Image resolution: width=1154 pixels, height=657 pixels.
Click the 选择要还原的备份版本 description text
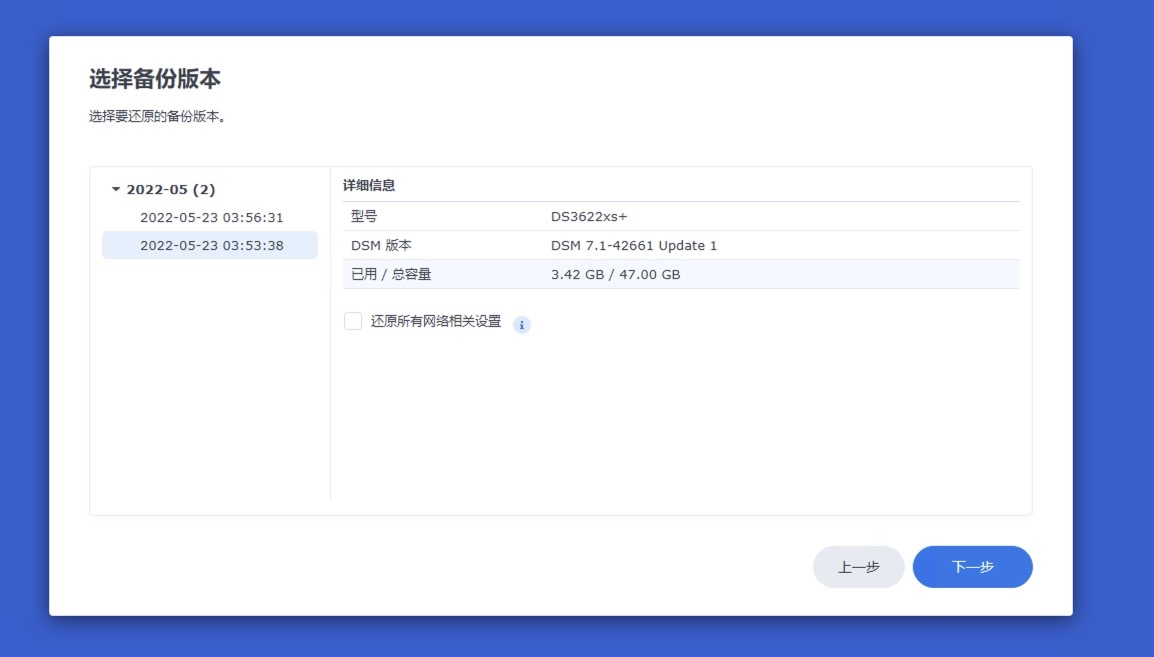click(x=157, y=116)
